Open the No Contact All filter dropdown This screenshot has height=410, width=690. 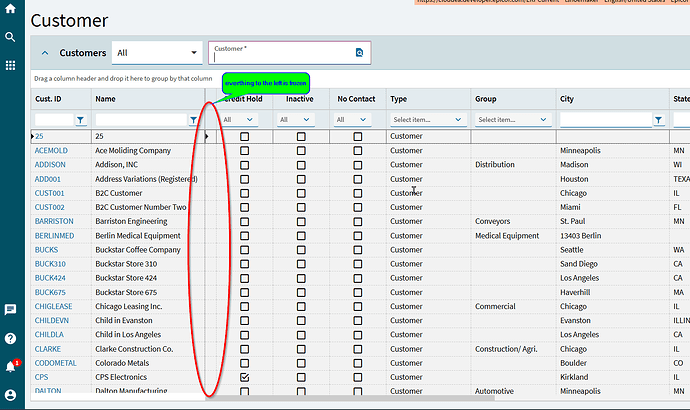351,120
